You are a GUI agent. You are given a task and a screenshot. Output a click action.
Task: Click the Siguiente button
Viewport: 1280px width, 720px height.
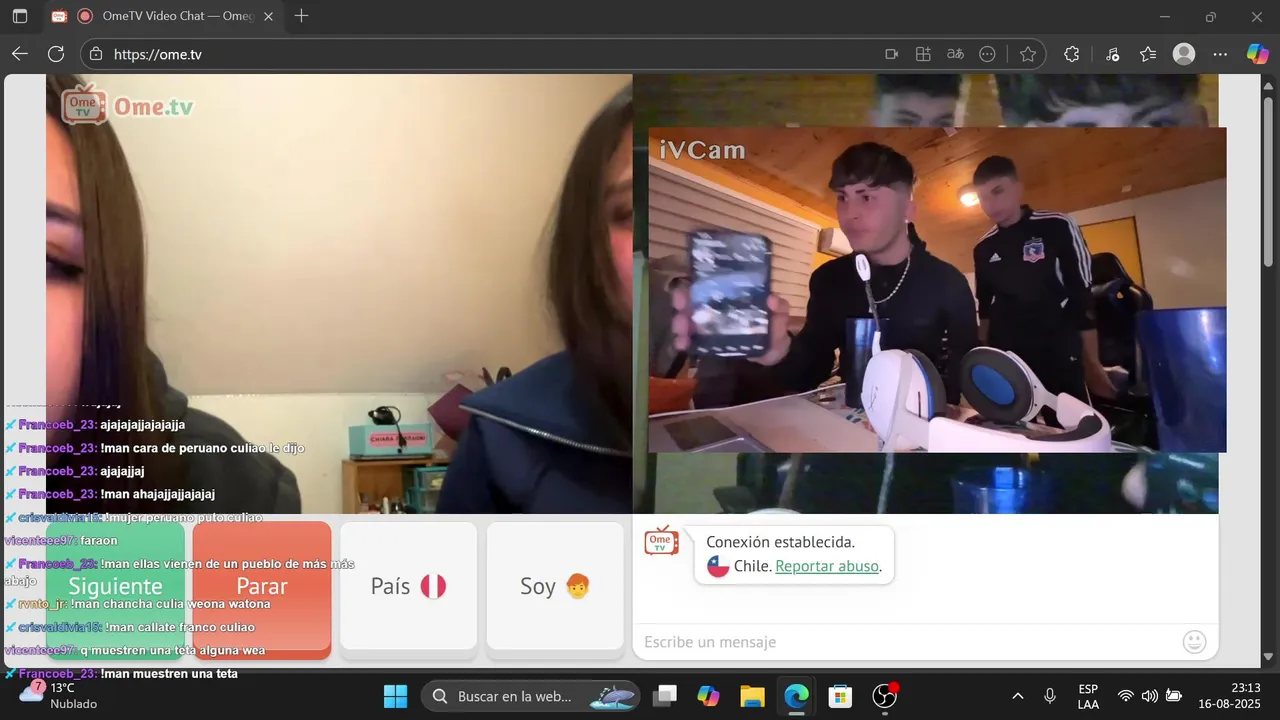(115, 586)
